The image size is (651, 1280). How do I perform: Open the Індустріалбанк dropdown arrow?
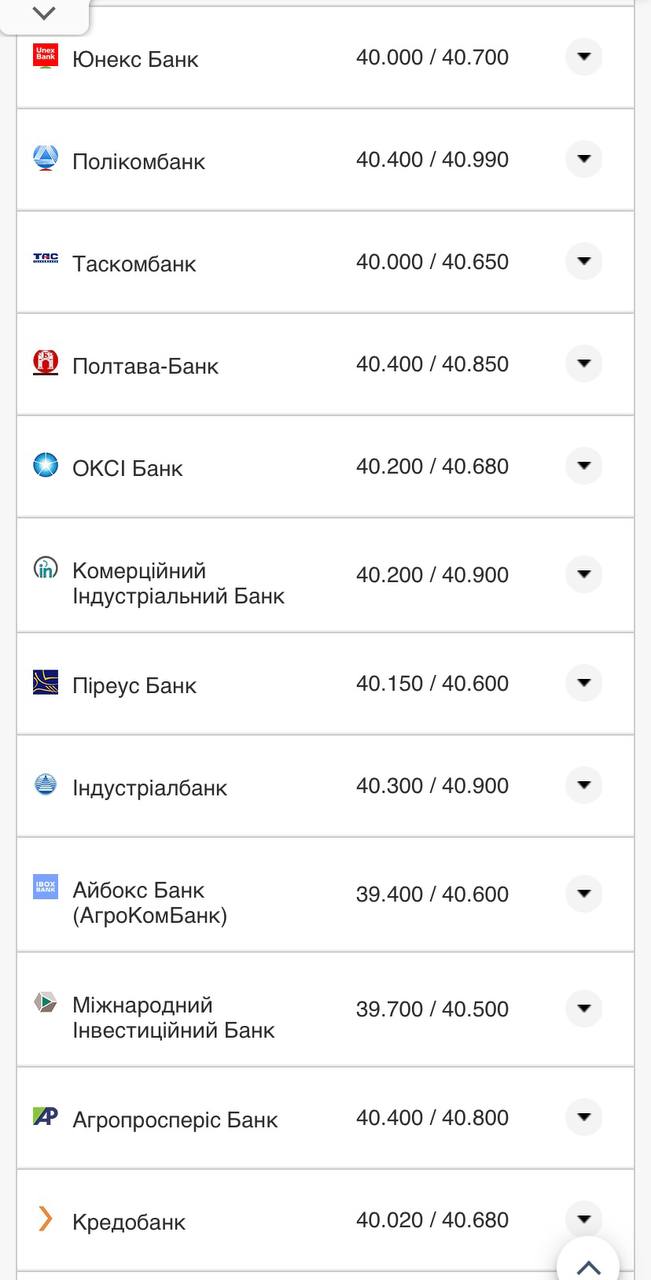coord(583,786)
